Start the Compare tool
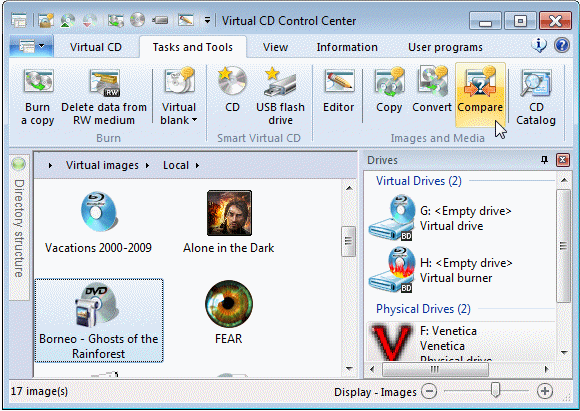 pyautogui.click(x=480, y=94)
